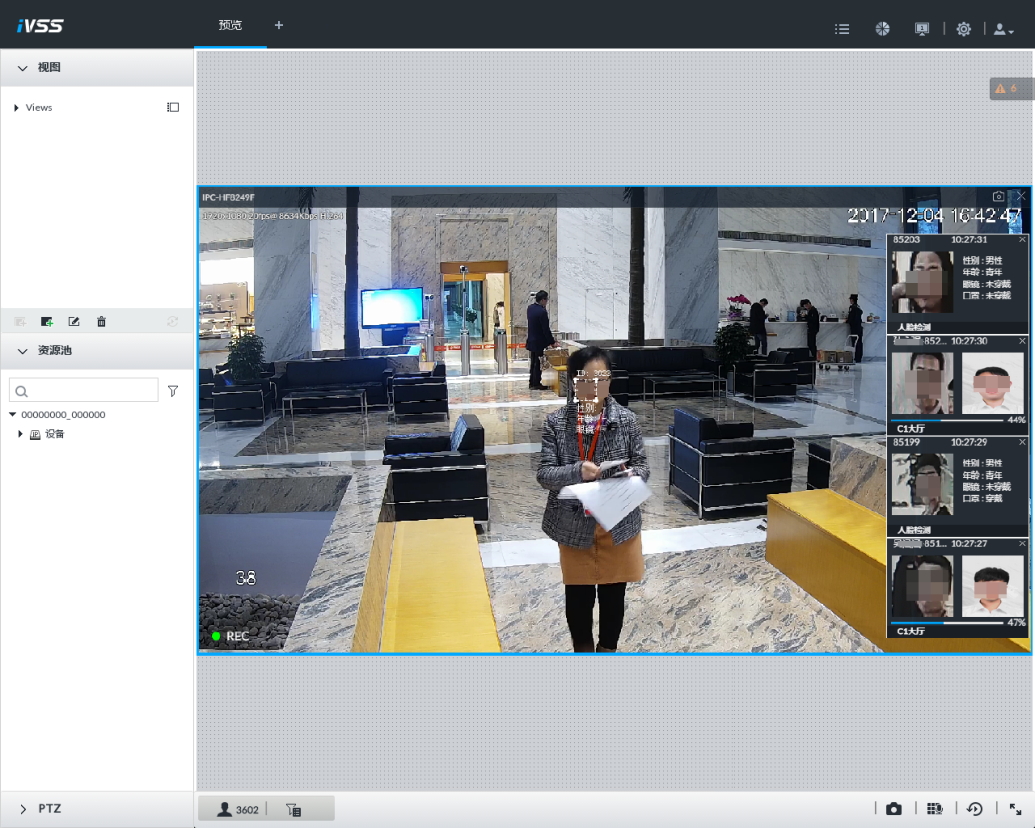The image size is (1035, 828).
Task: Expand the 设备 tree node
Action: coord(21,434)
